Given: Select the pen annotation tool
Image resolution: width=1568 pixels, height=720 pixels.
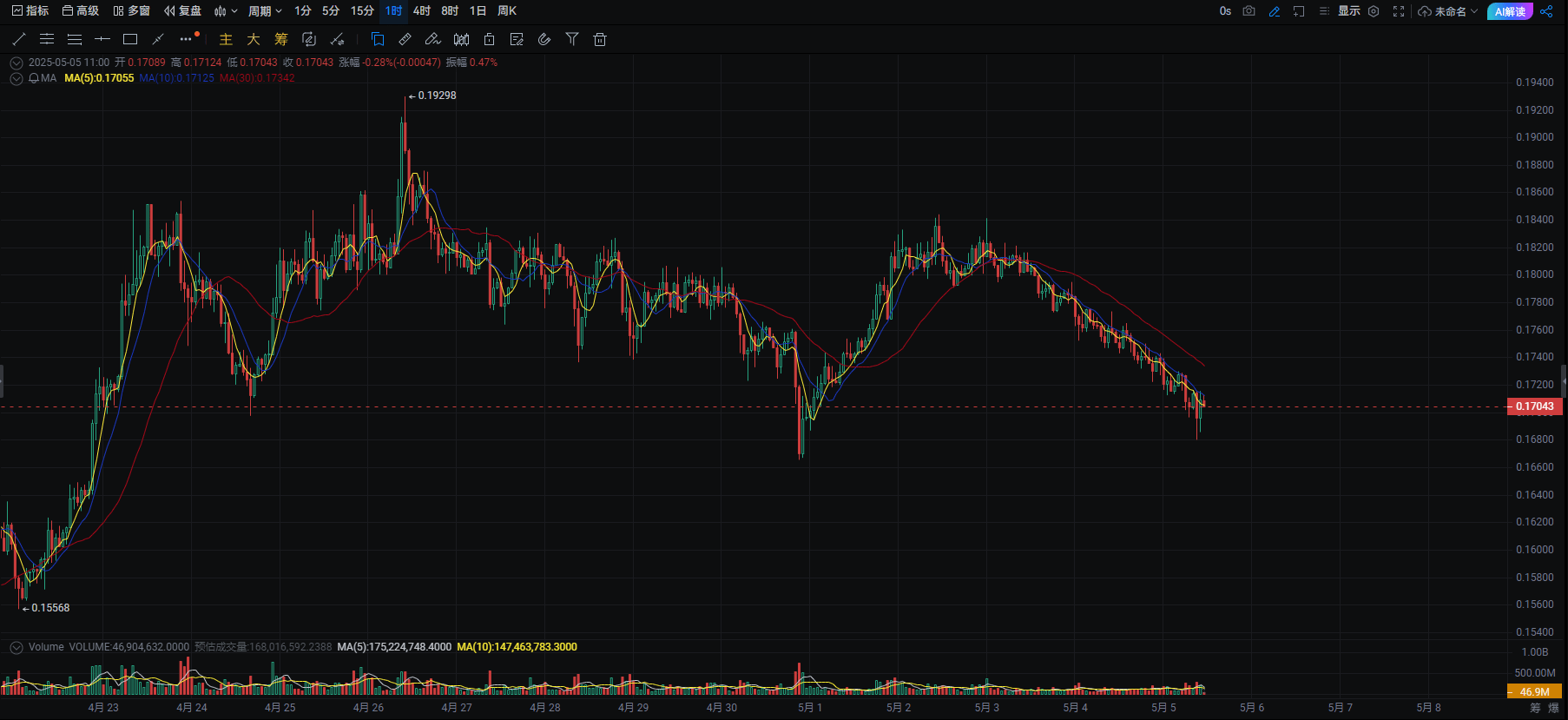Looking at the screenshot, I should tap(433, 39).
